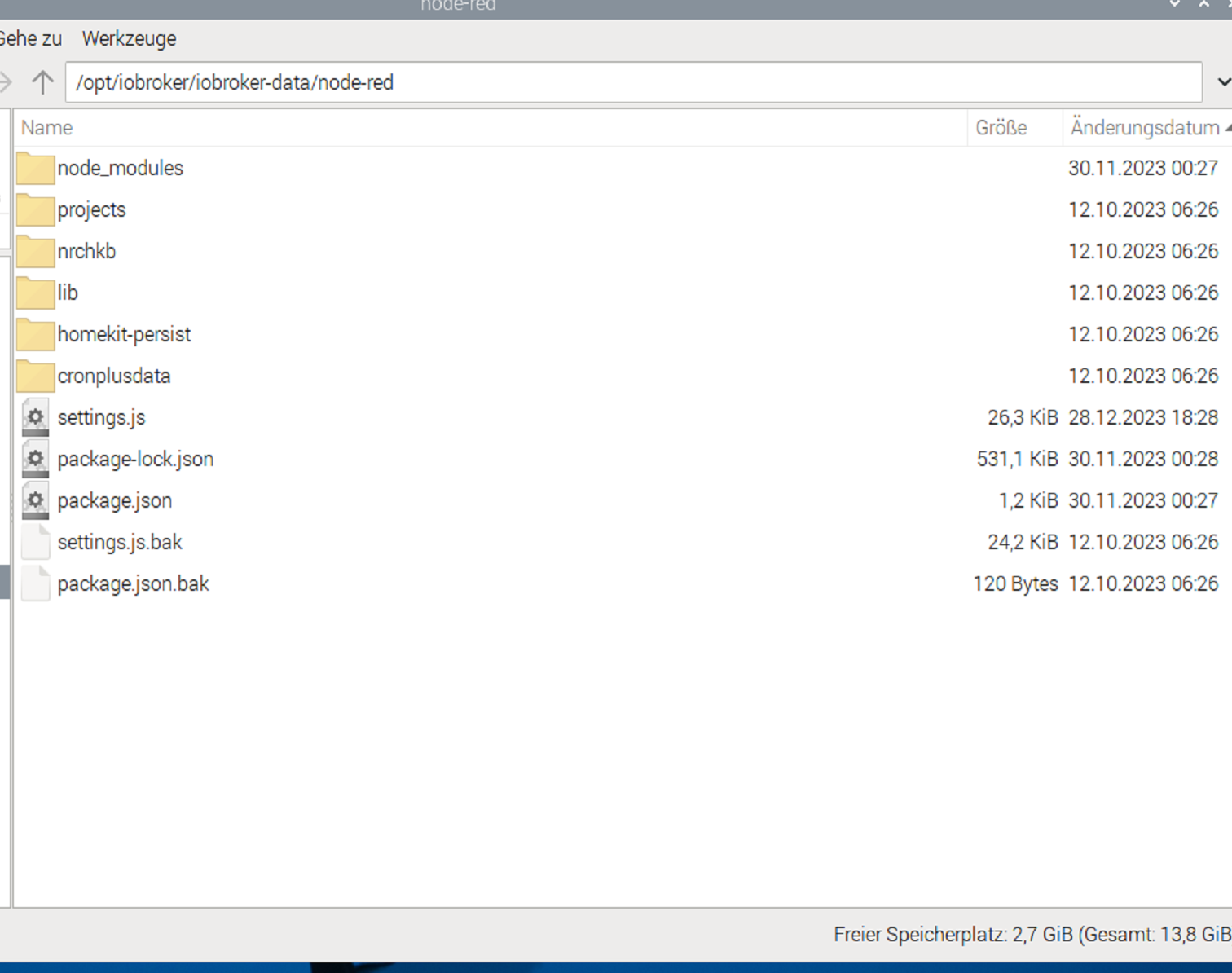Select the node_modules folder name
The height and width of the screenshot is (973, 1232).
click(121, 168)
